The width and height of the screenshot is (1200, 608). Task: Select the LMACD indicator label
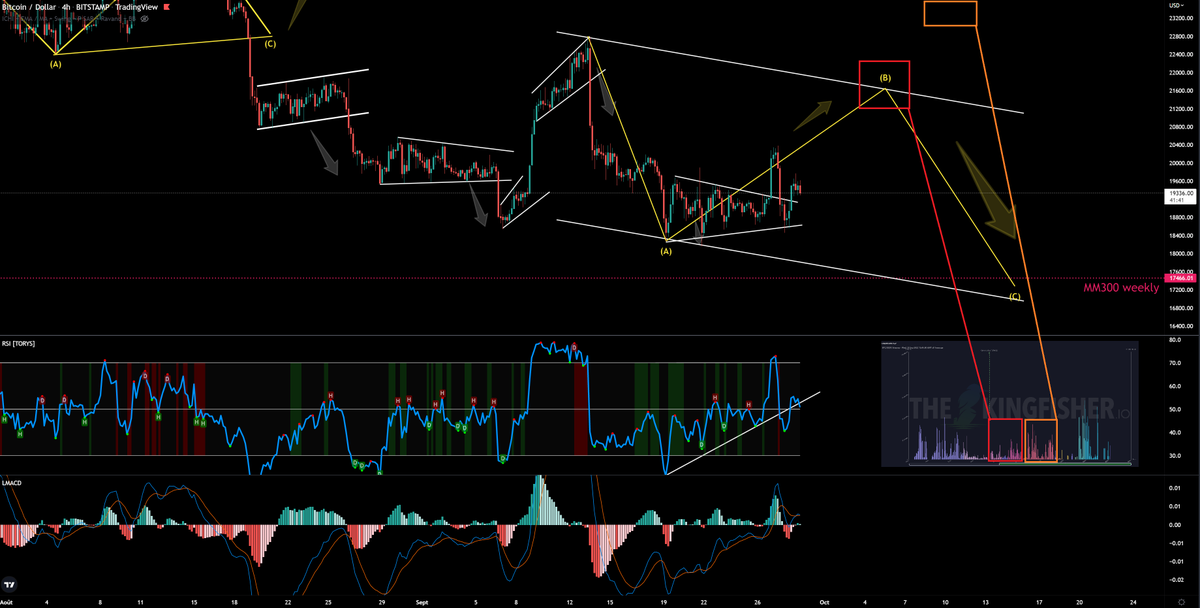[14, 483]
